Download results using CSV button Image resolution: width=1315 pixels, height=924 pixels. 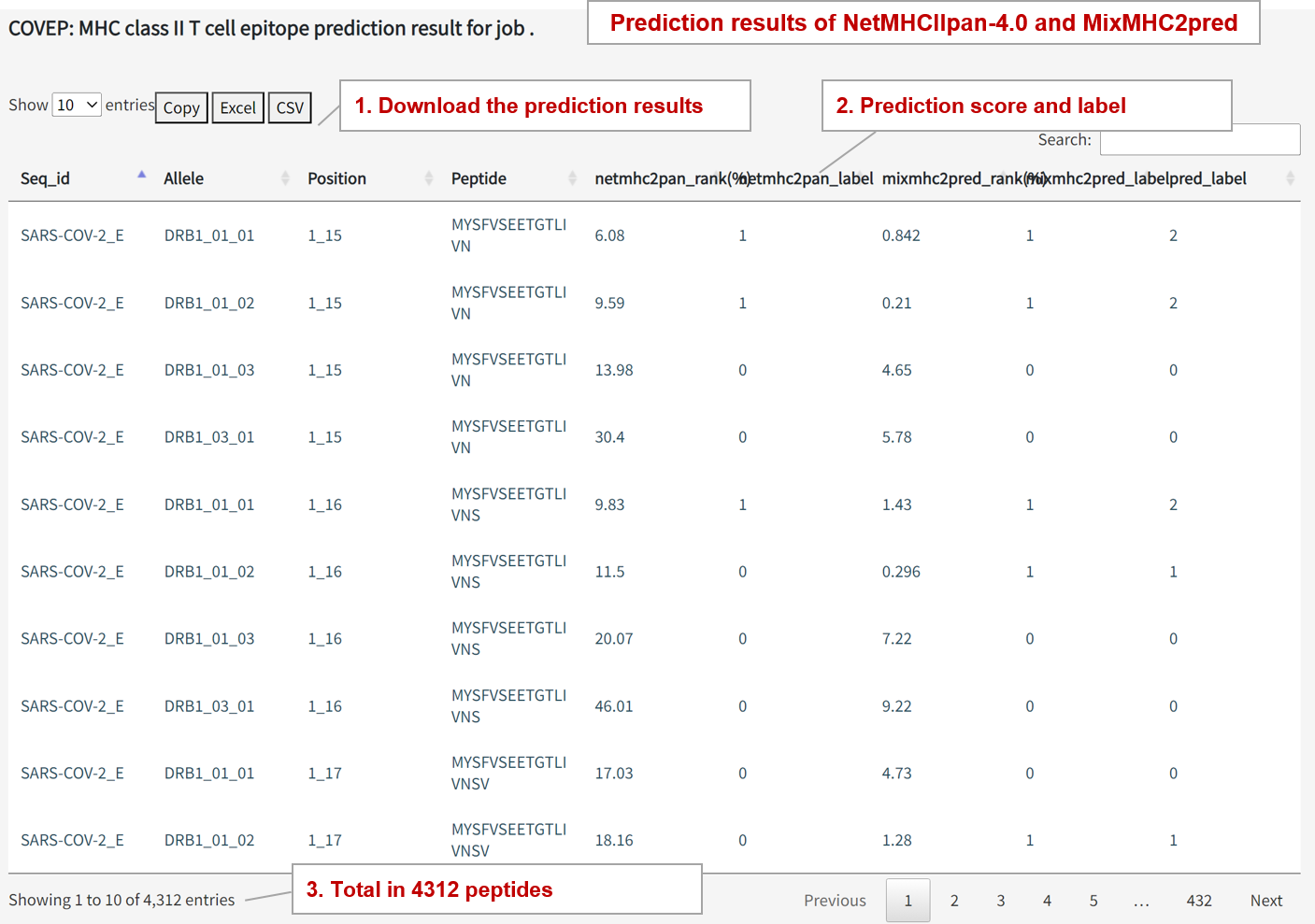(x=290, y=108)
